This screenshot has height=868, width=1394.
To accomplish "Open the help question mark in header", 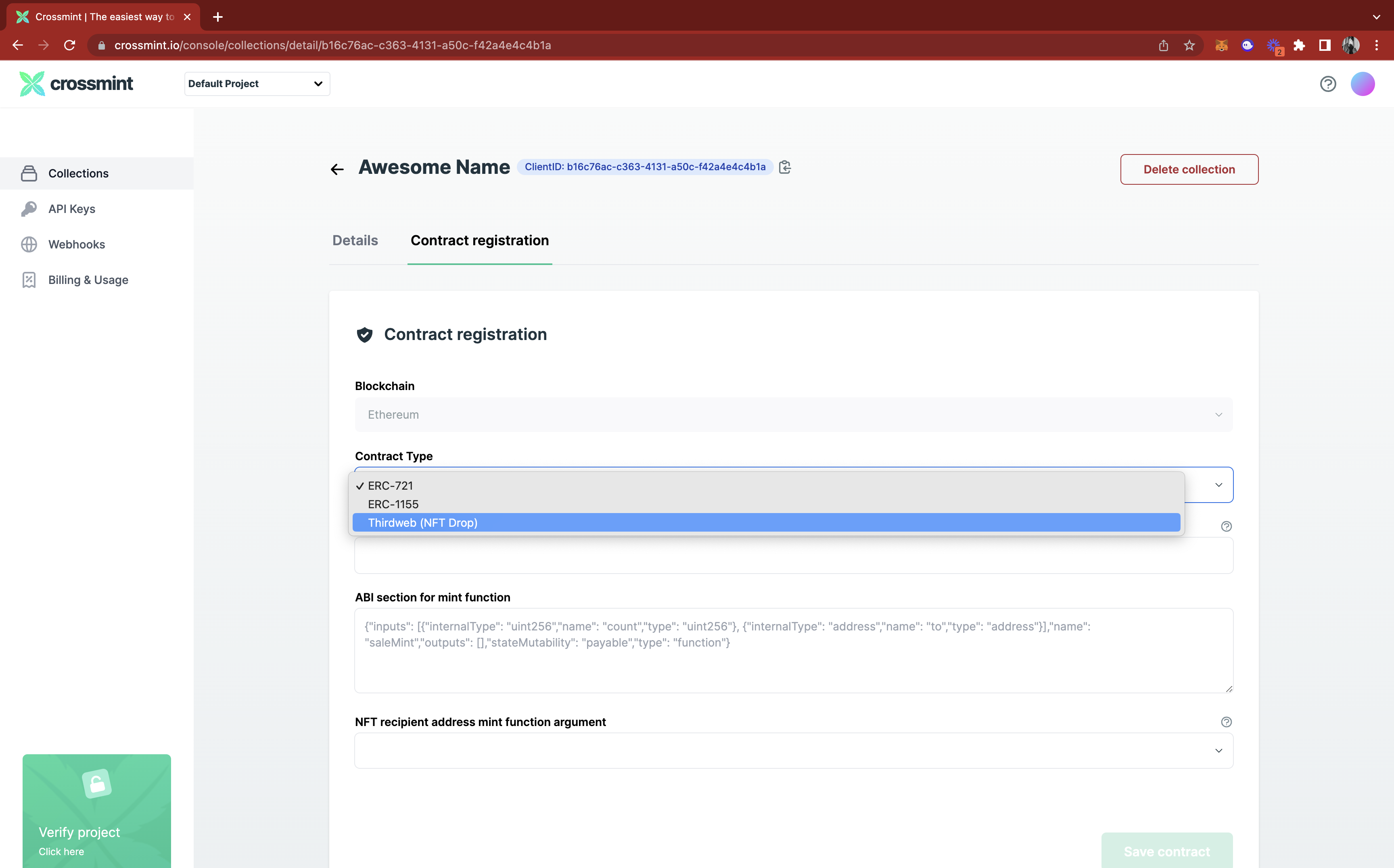I will pos(1327,84).
